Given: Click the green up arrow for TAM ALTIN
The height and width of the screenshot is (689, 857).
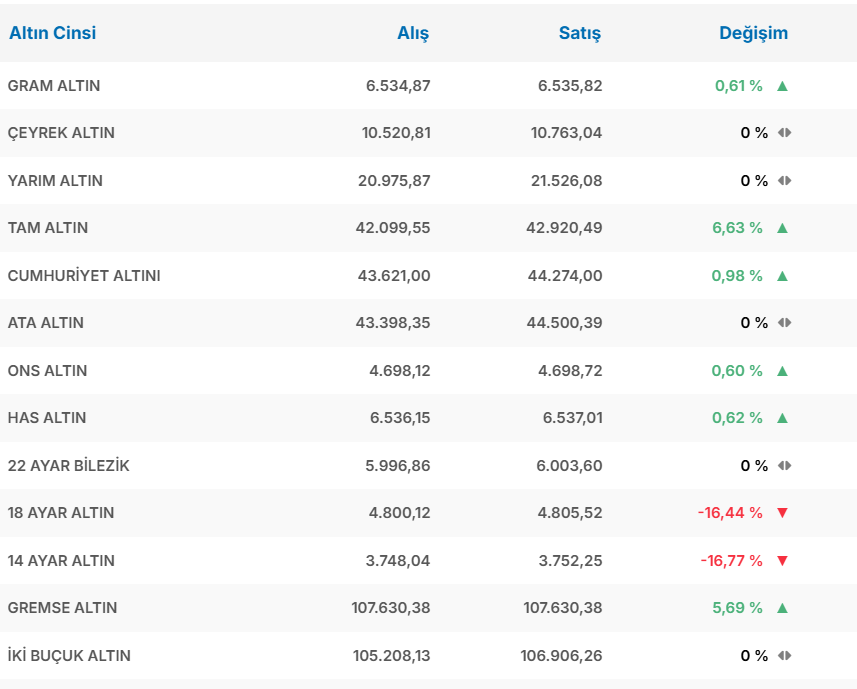Looking at the screenshot, I should point(782,228).
